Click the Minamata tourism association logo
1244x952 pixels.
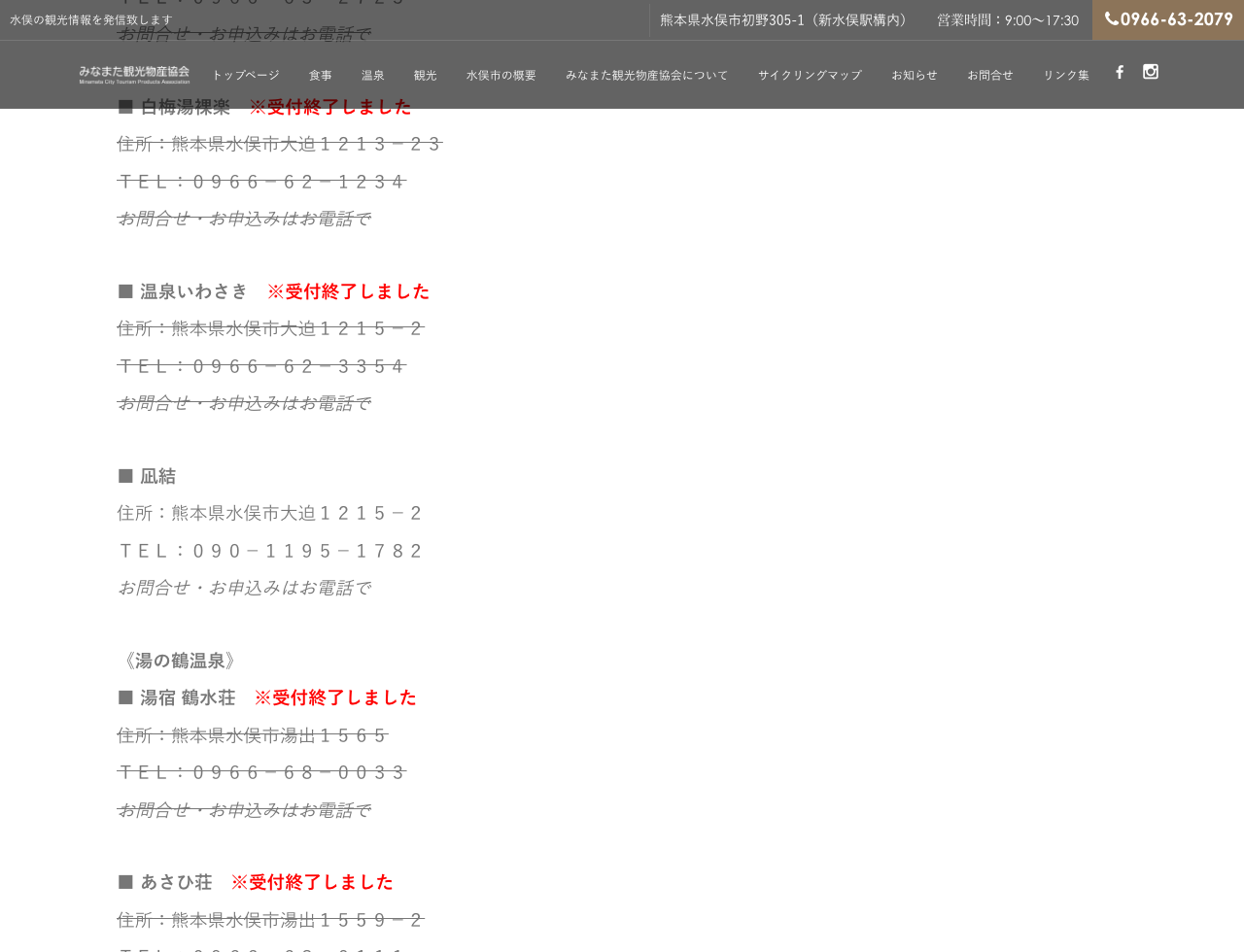134,75
